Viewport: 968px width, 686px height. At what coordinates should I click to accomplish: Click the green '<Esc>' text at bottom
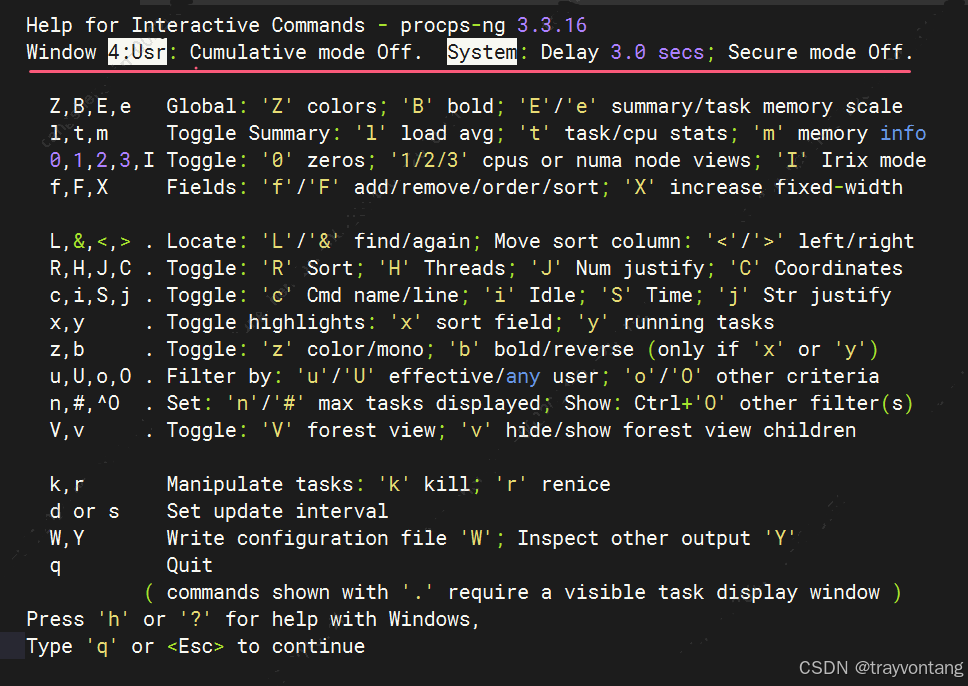coord(195,646)
